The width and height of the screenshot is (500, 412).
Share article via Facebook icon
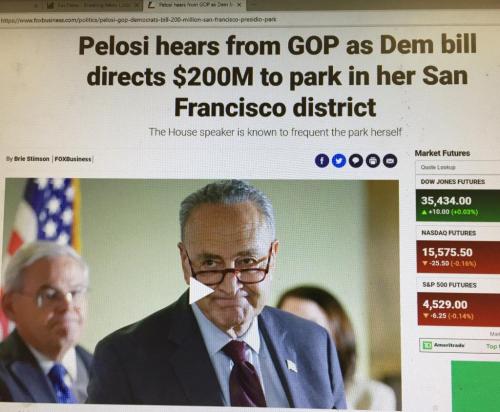322,161
